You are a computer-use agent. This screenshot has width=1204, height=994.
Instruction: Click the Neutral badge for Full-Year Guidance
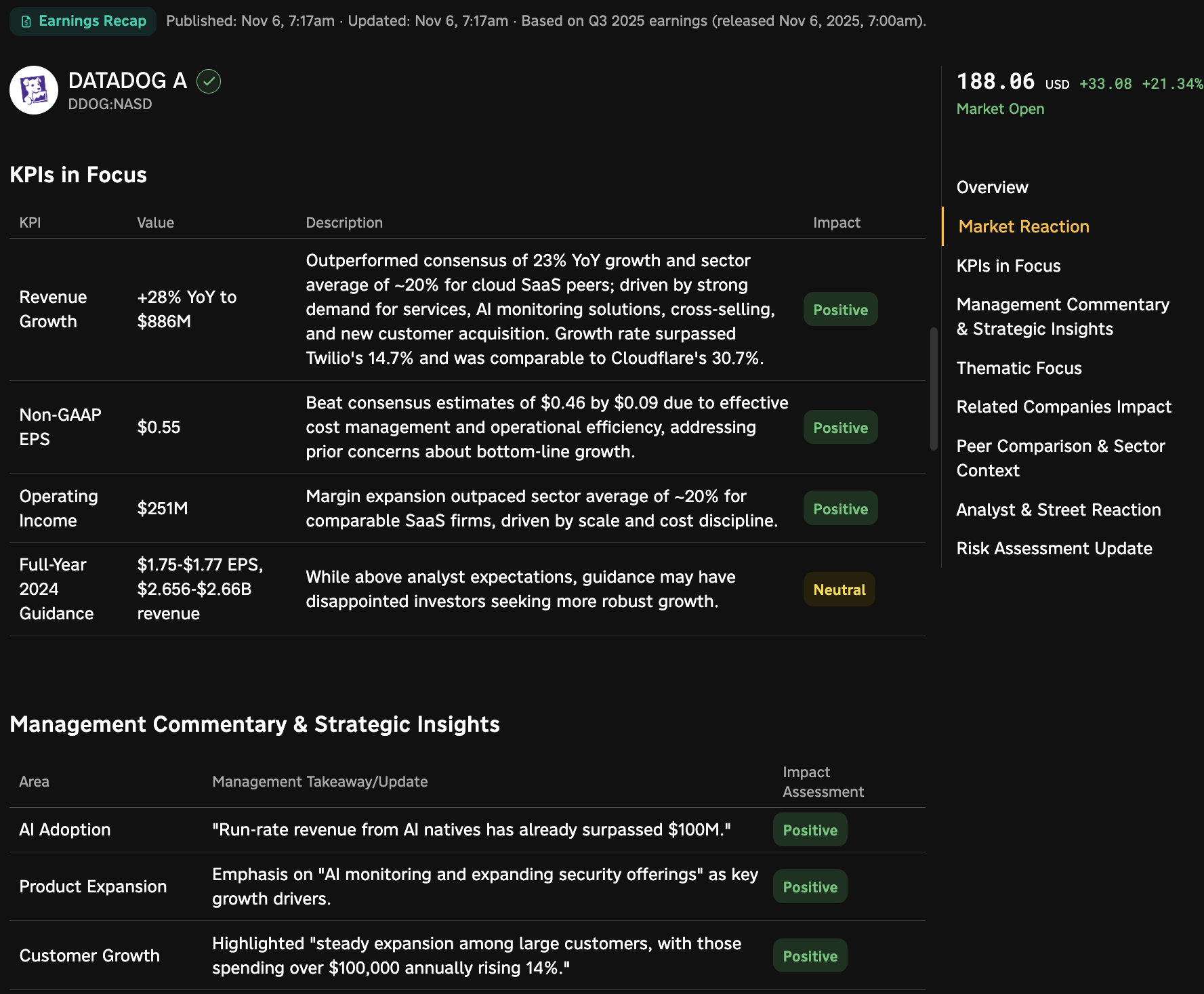[839, 589]
